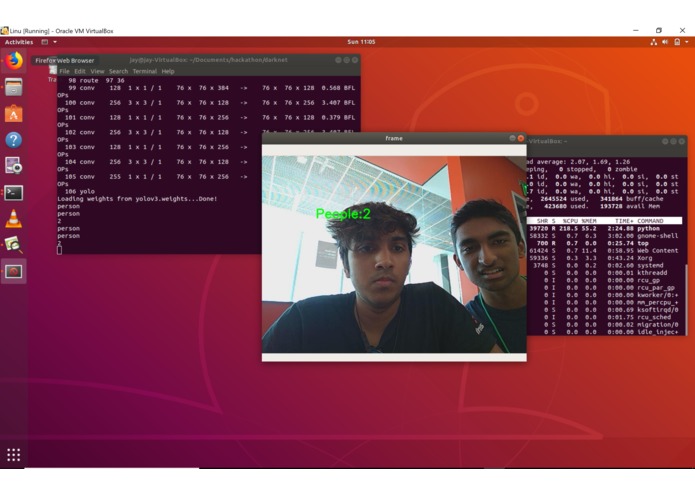Click the terminal cursor block at prompt
The height and width of the screenshot is (494, 695).
[x=59, y=250]
